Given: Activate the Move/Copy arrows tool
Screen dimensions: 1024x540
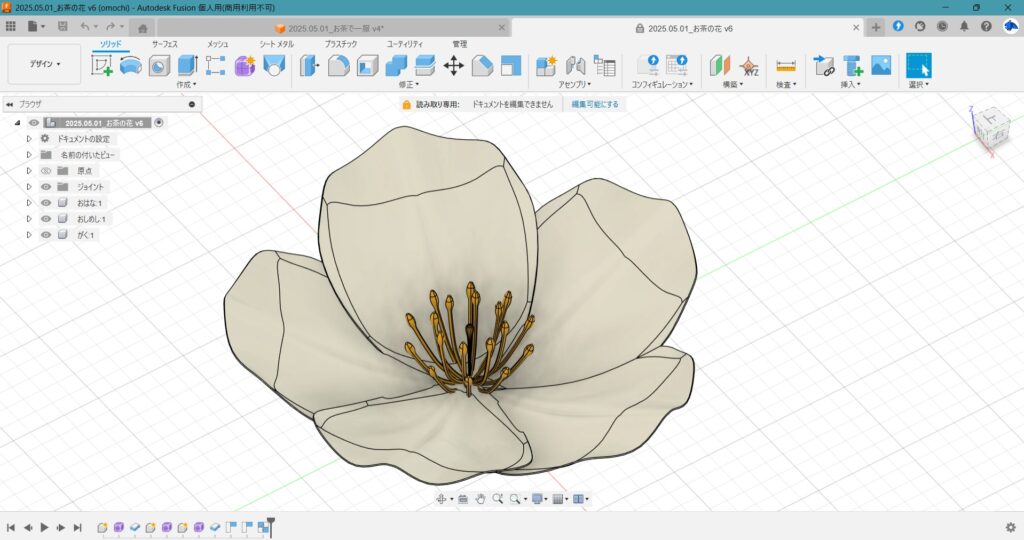Looking at the screenshot, I should tap(453, 66).
